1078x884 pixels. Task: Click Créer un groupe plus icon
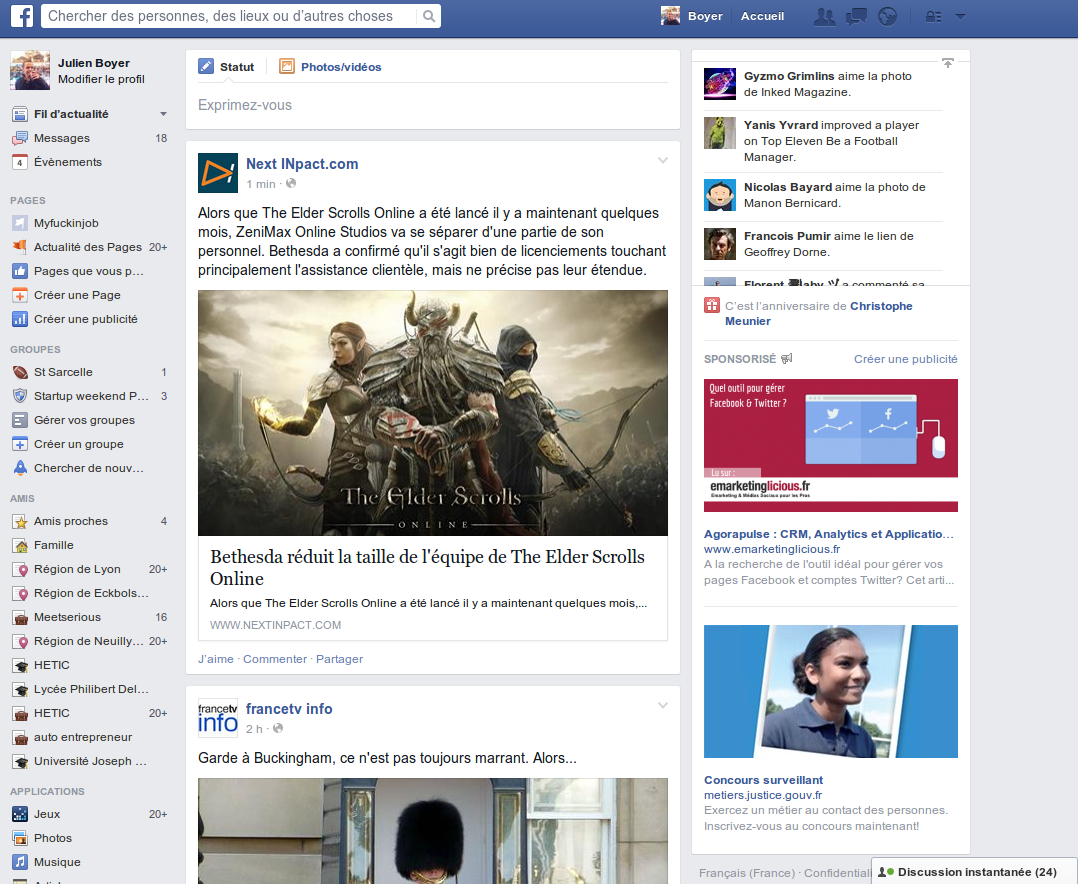point(20,444)
